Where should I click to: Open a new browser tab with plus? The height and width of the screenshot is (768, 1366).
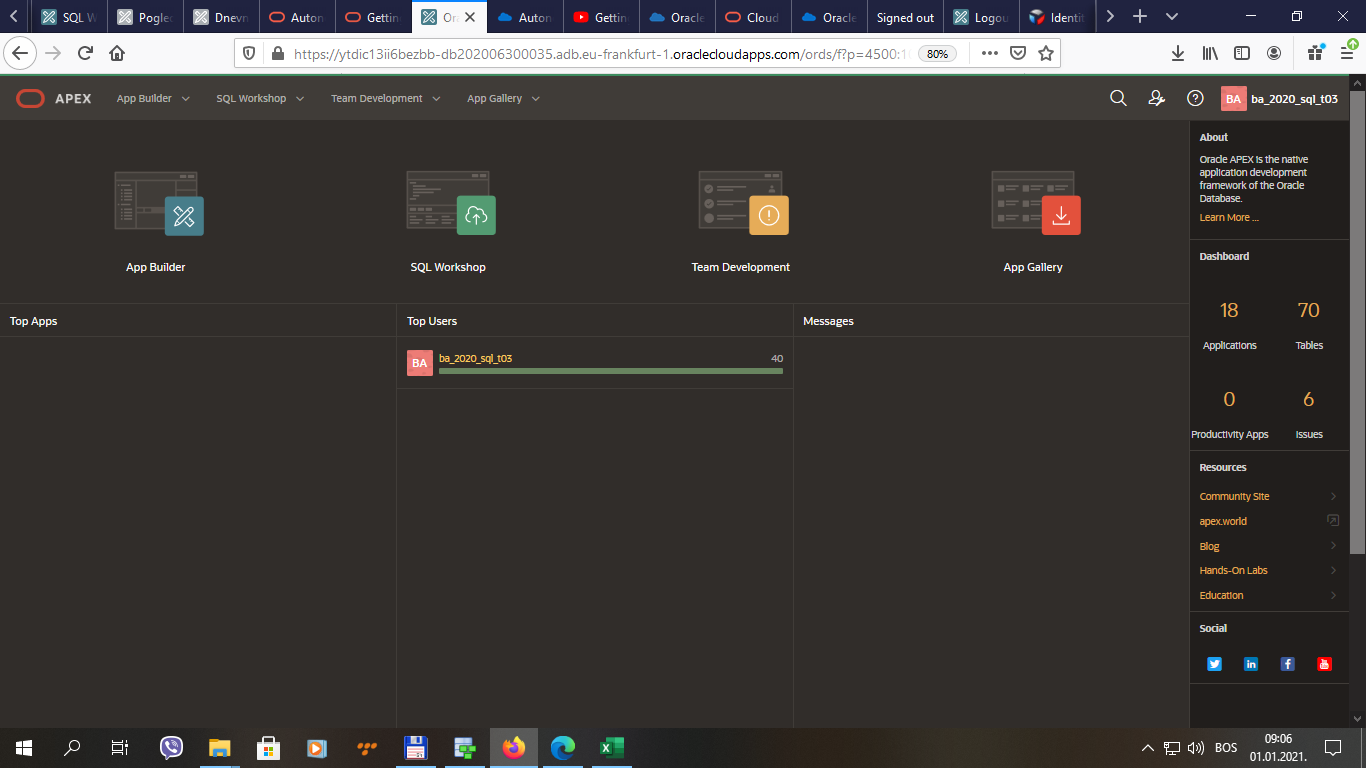point(1139,17)
